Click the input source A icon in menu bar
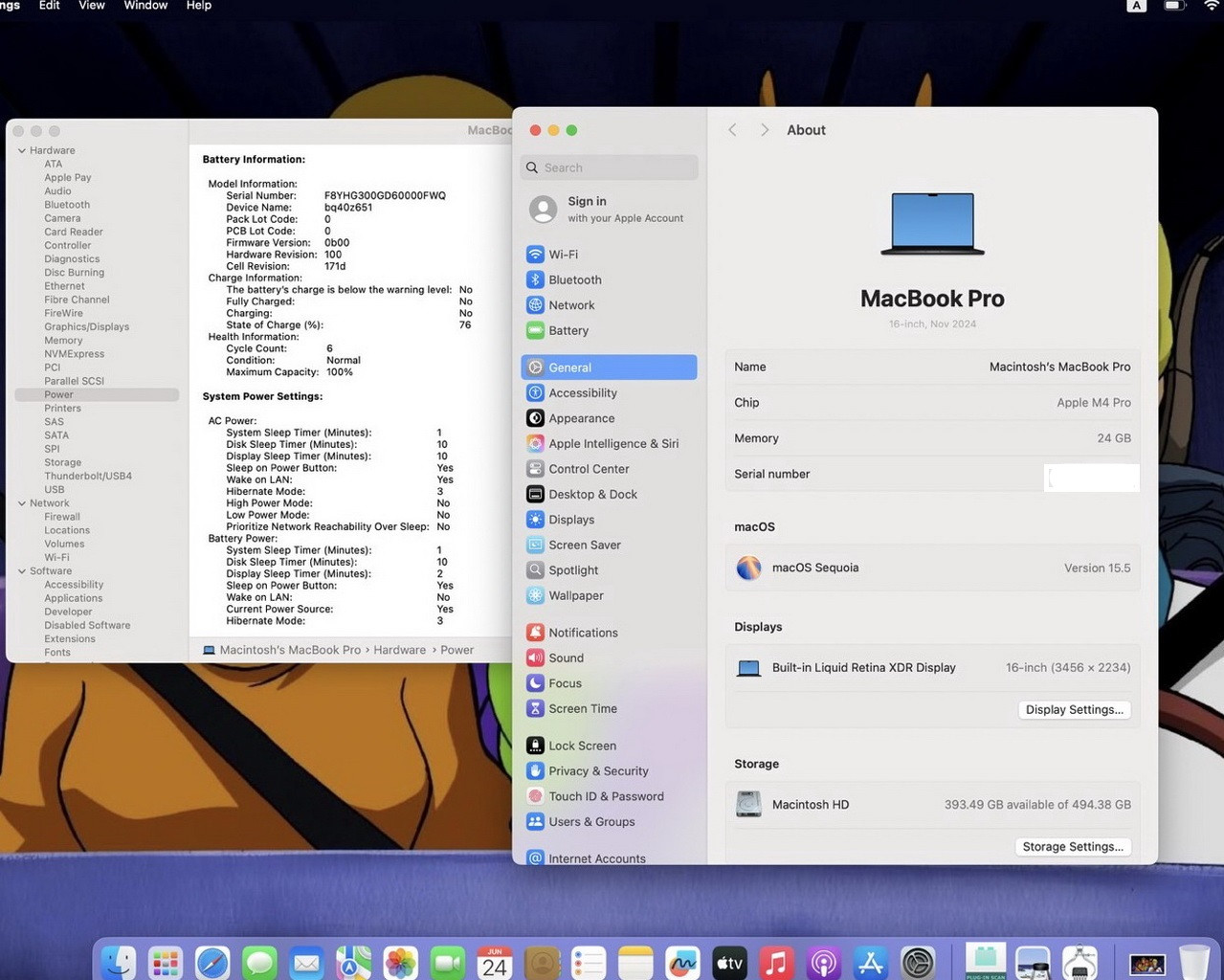This screenshot has height=980, width=1224. click(x=1136, y=6)
